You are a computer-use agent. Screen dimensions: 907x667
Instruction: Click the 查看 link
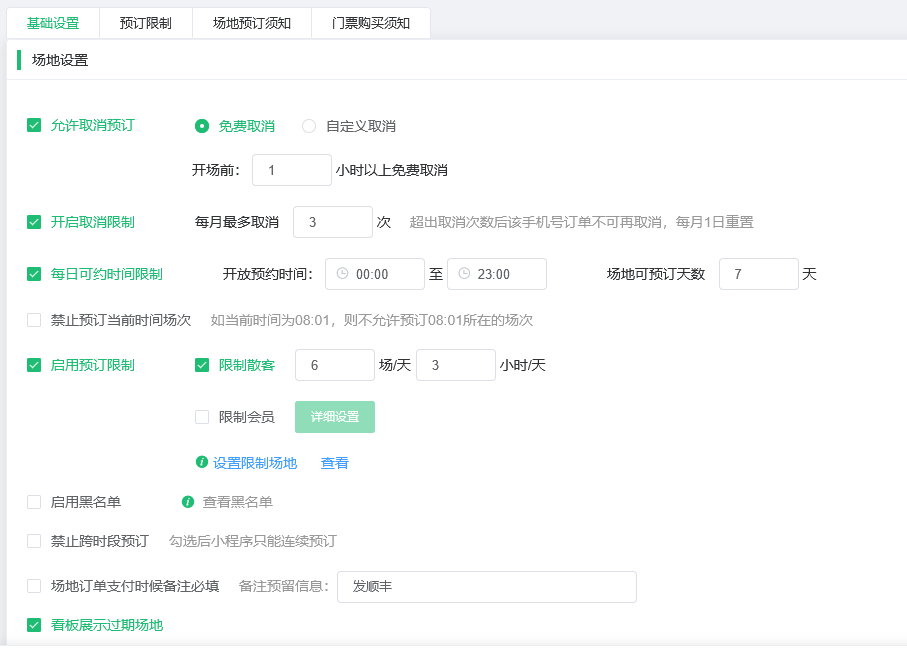coord(334,463)
